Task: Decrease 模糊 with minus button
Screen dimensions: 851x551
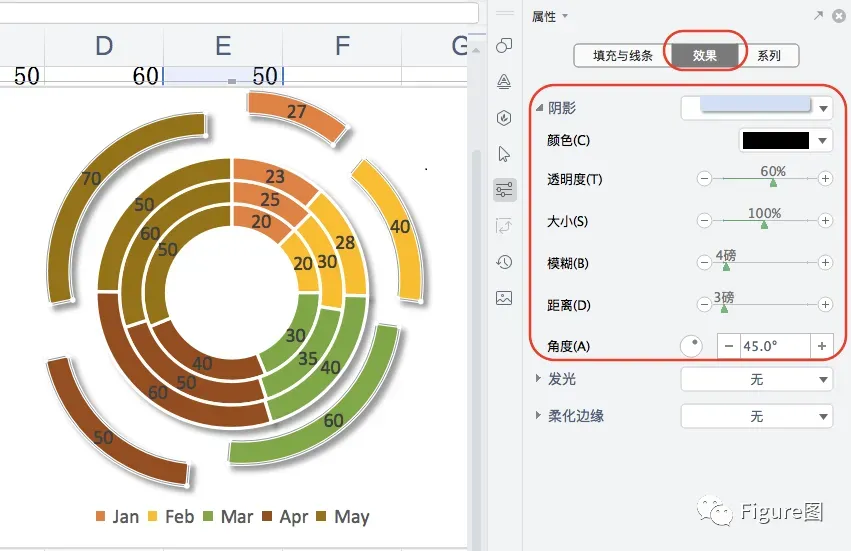Action: (x=704, y=263)
